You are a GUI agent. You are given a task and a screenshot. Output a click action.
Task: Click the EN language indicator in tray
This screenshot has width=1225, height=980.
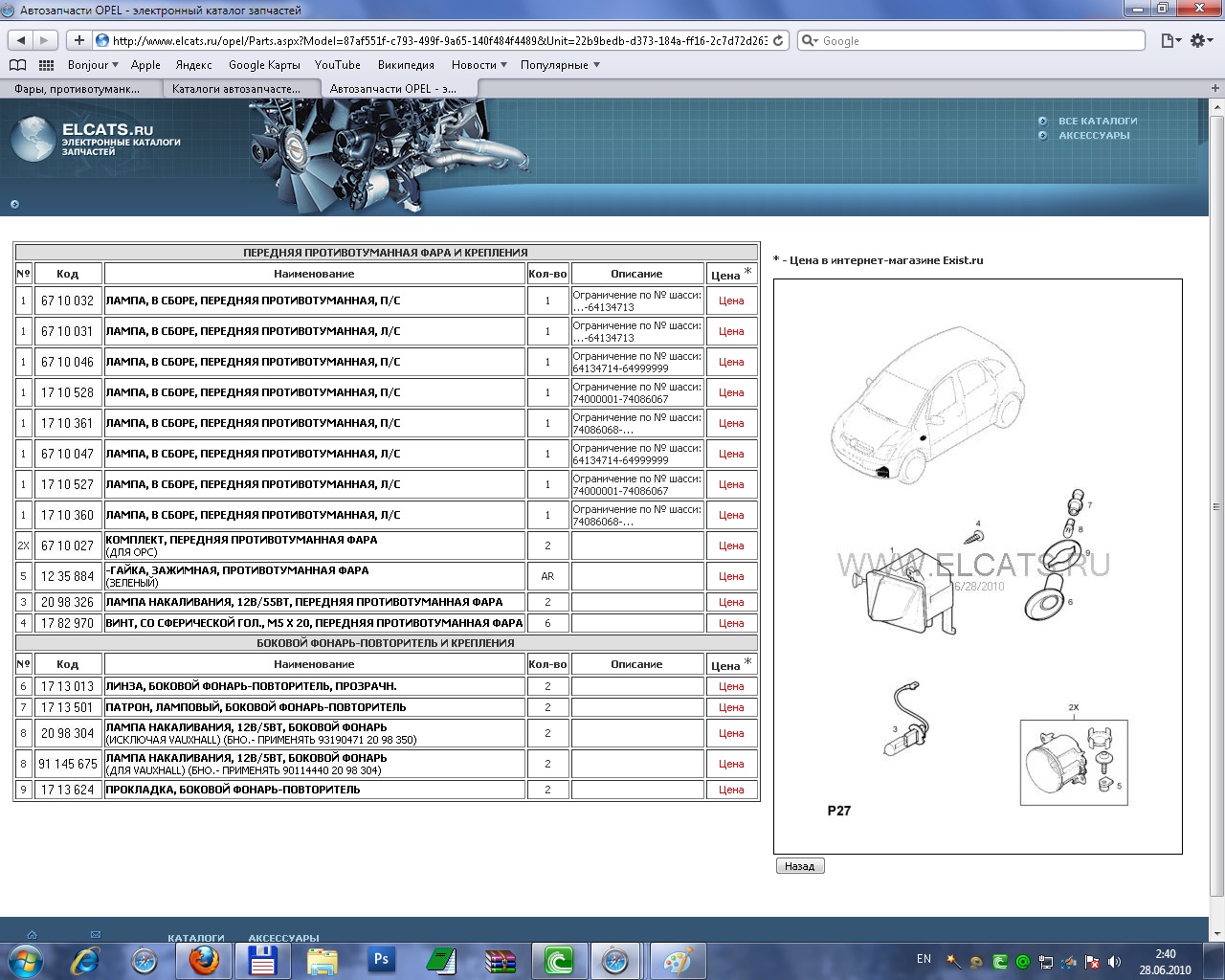(x=924, y=959)
